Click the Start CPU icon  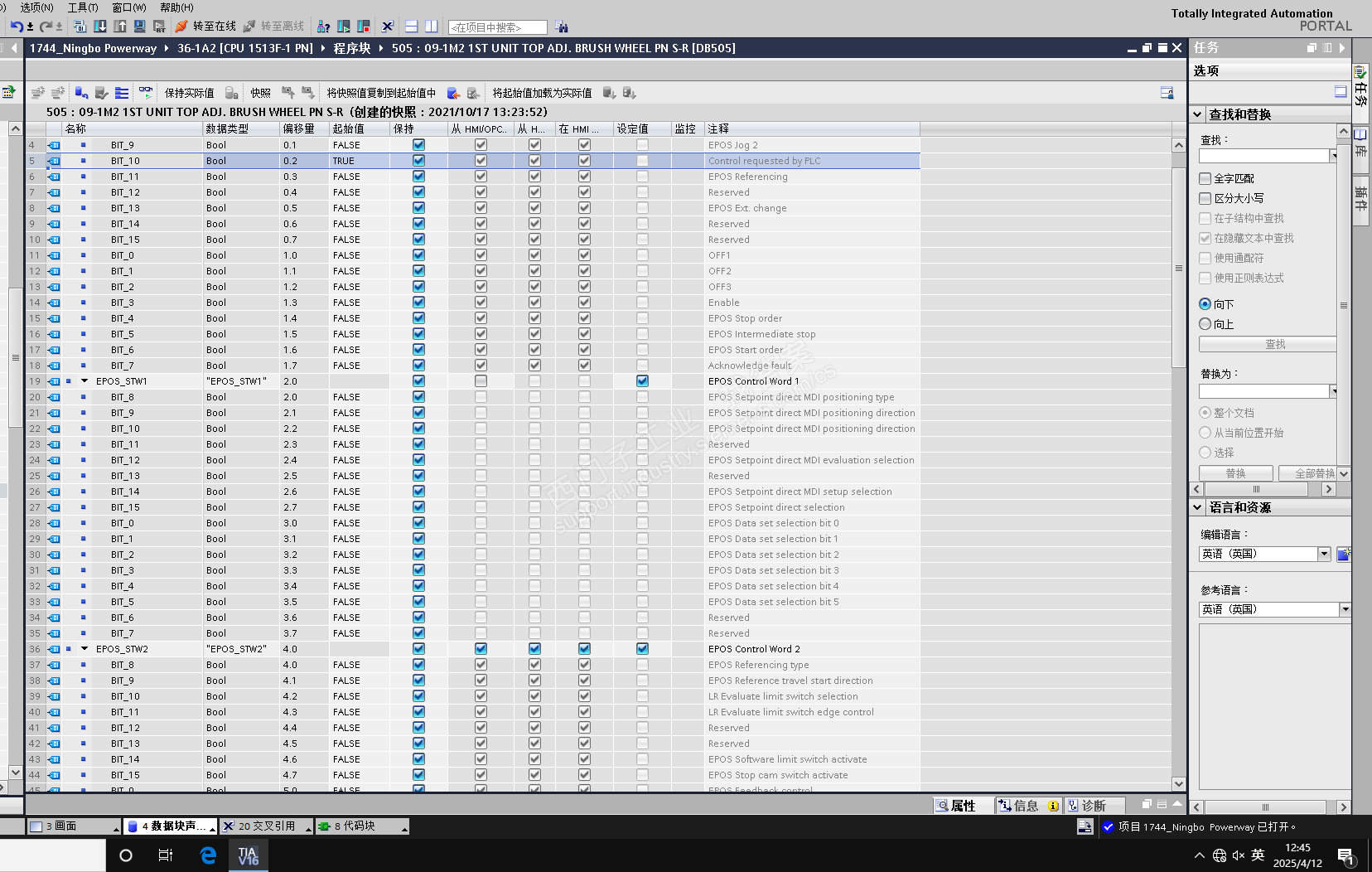pos(344,27)
